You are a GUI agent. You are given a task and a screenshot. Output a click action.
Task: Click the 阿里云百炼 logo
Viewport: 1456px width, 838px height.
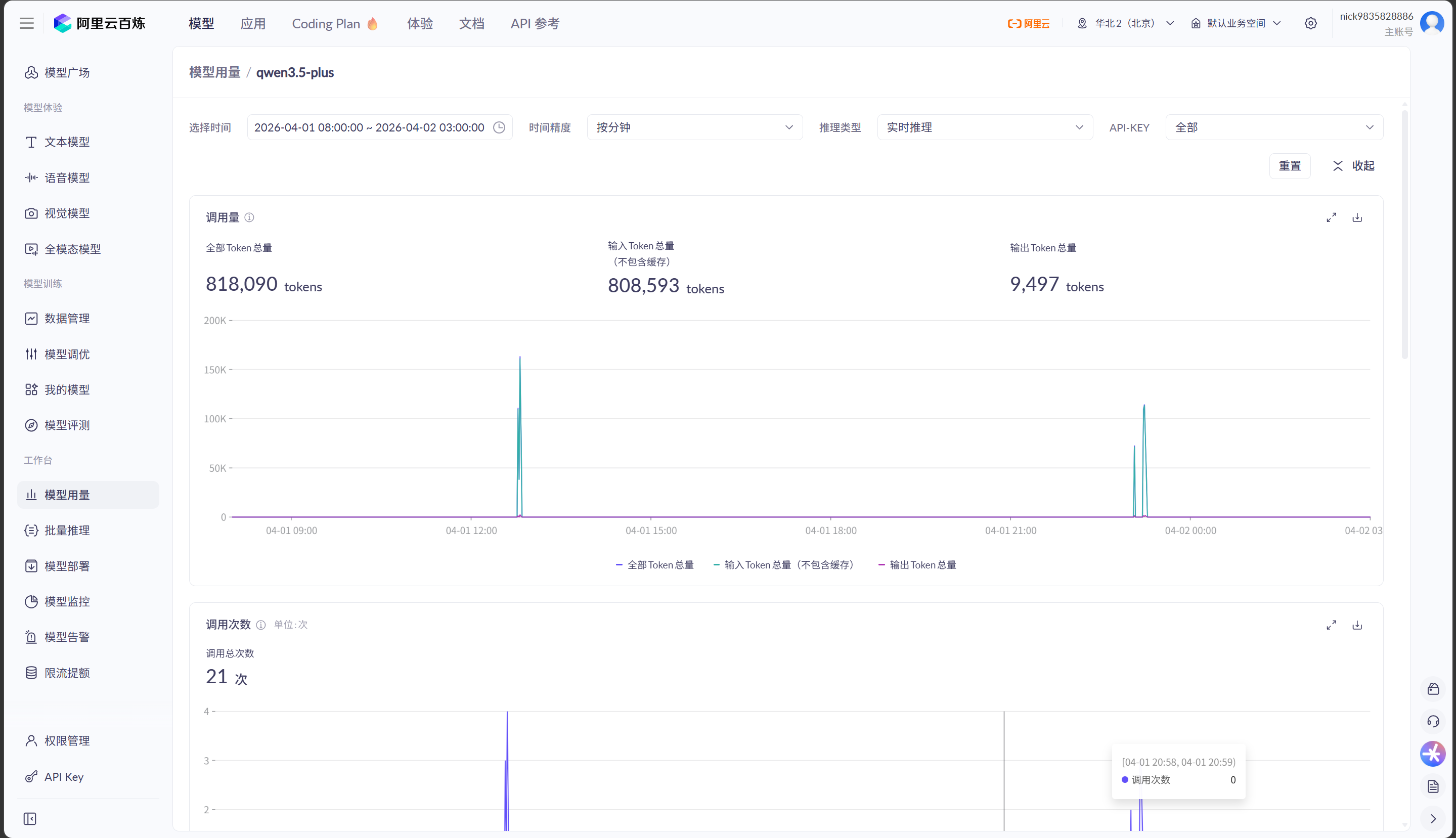point(99,23)
